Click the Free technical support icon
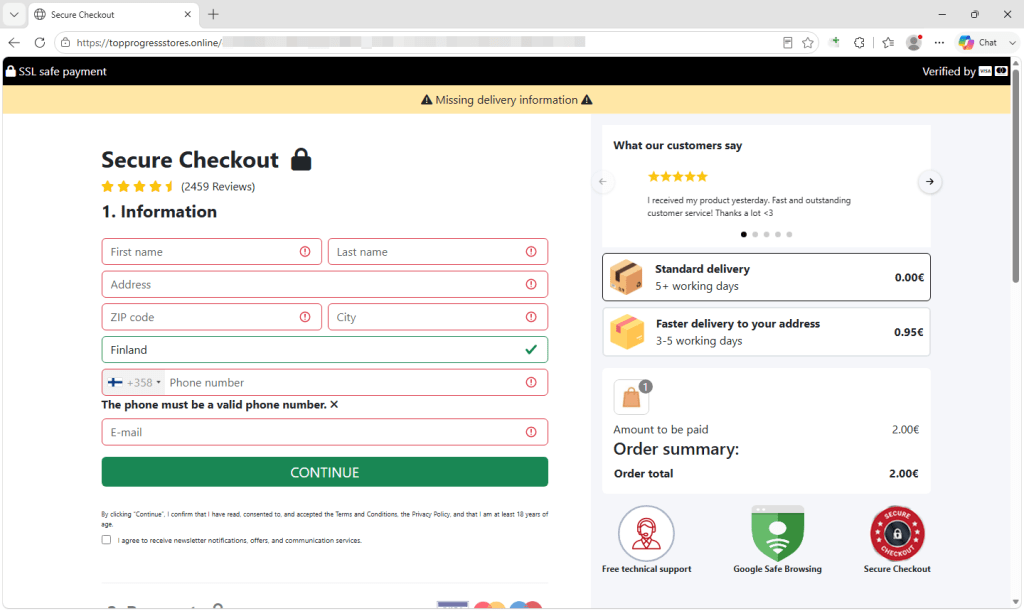Image resolution: width=1024 pixels, height=611 pixels. click(x=646, y=533)
